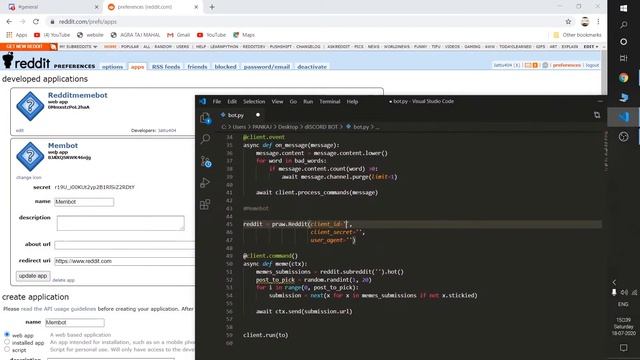Open the notification center icon
Viewport: 640px width, 360px height.
click(x=623, y=348)
